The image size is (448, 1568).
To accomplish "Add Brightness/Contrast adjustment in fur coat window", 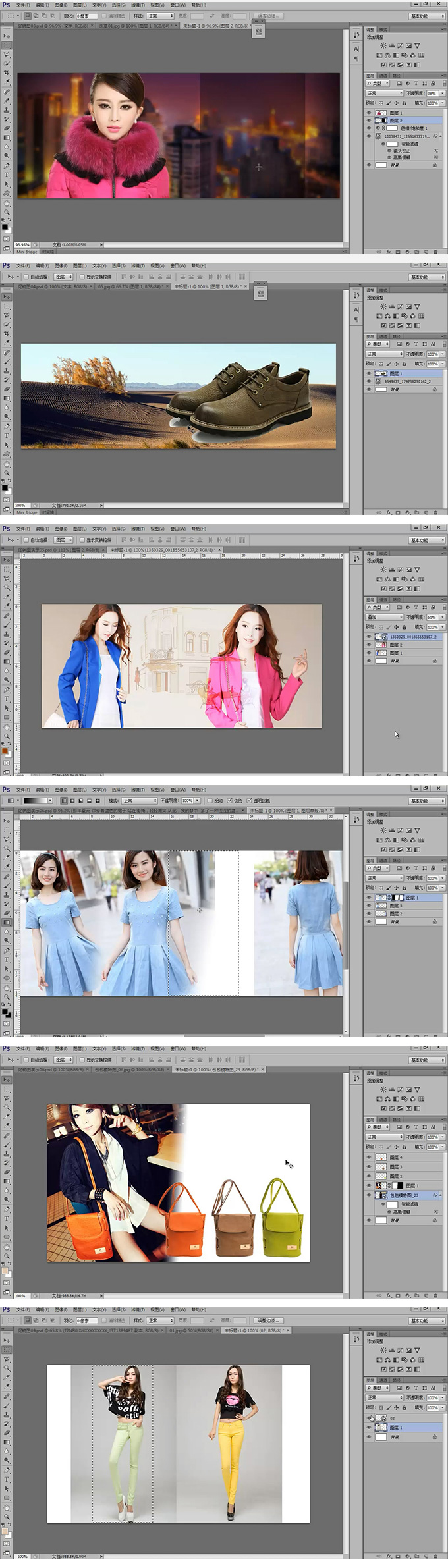I will [x=383, y=46].
